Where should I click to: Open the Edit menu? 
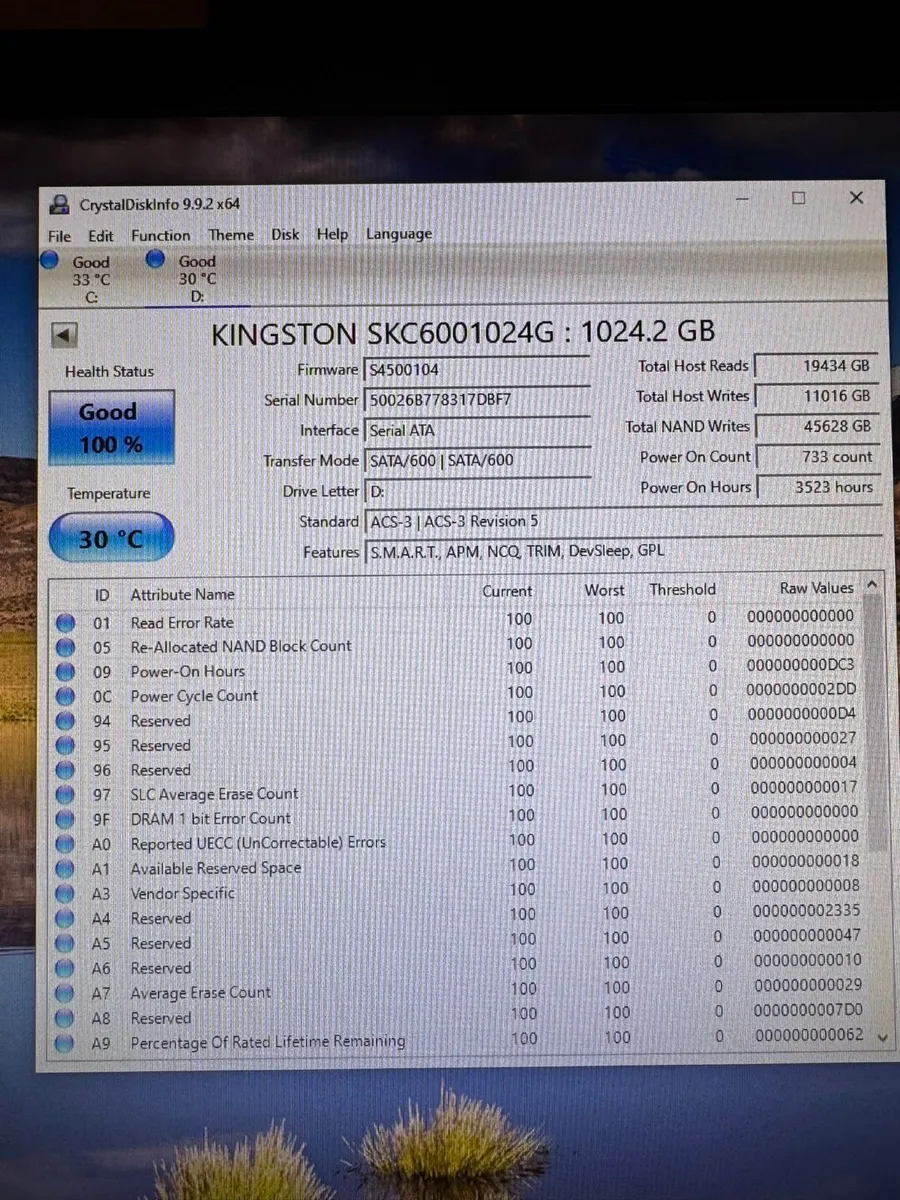tap(100, 236)
